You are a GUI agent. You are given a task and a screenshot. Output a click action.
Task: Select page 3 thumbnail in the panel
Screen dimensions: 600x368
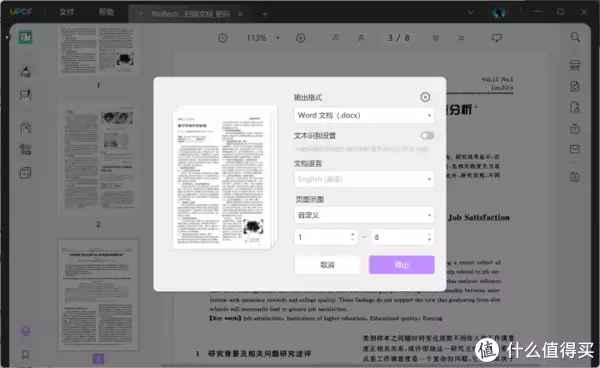click(x=98, y=295)
